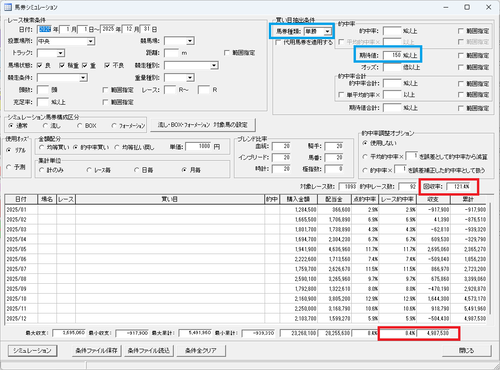Choose 的中率買い amount allocation
The height and width of the screenshot is (370, 500).
click(75, 147)
